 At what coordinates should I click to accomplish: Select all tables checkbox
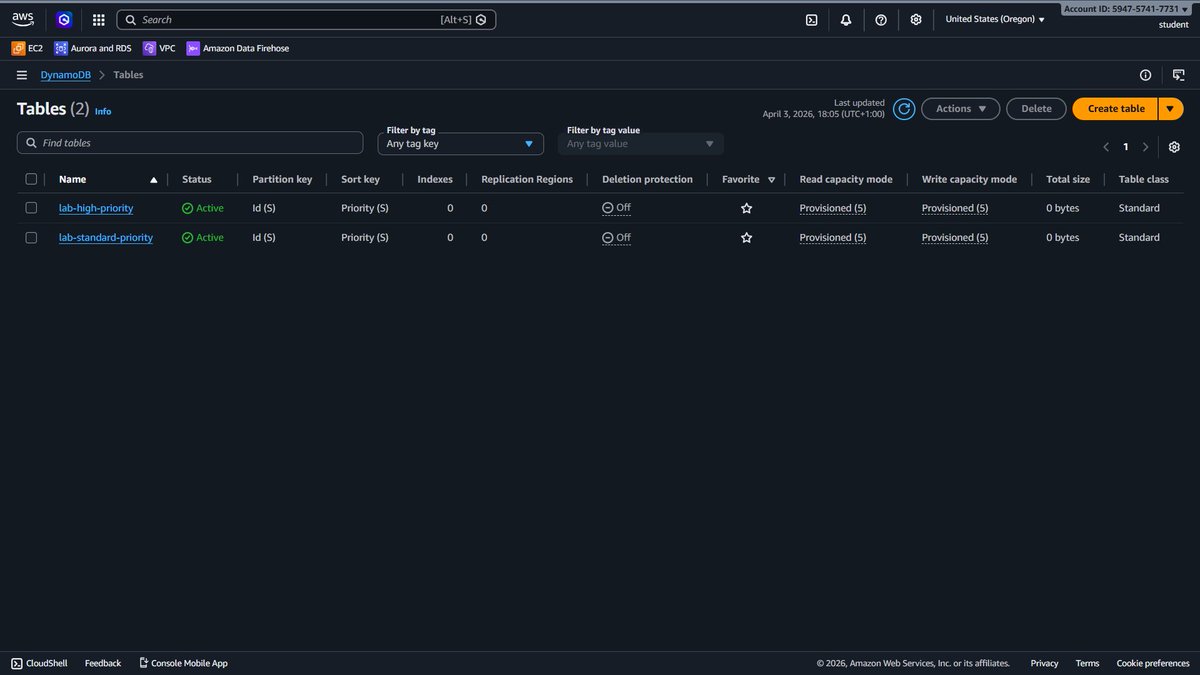coord(31,179)
